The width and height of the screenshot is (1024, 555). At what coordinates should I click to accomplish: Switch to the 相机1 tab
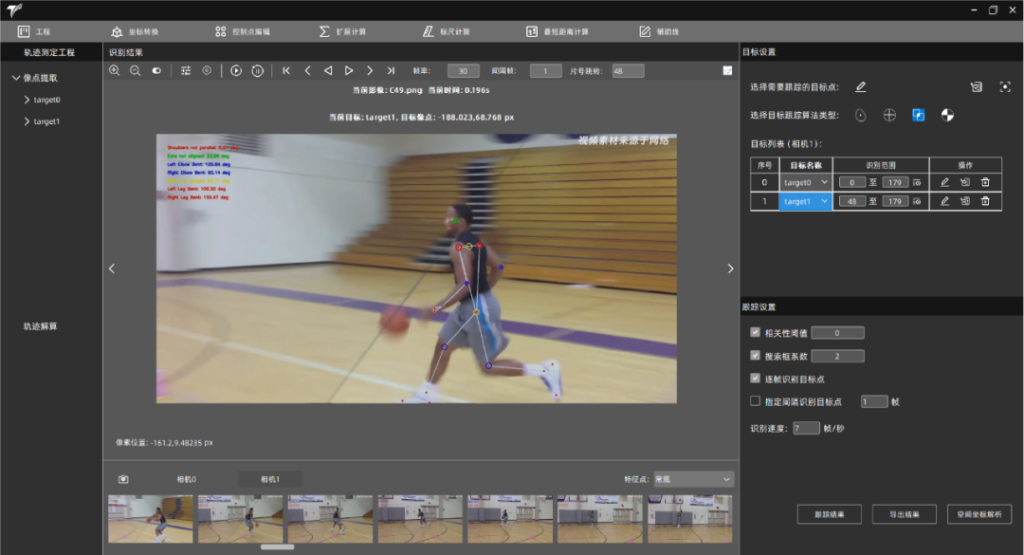[x=270, y=479]
